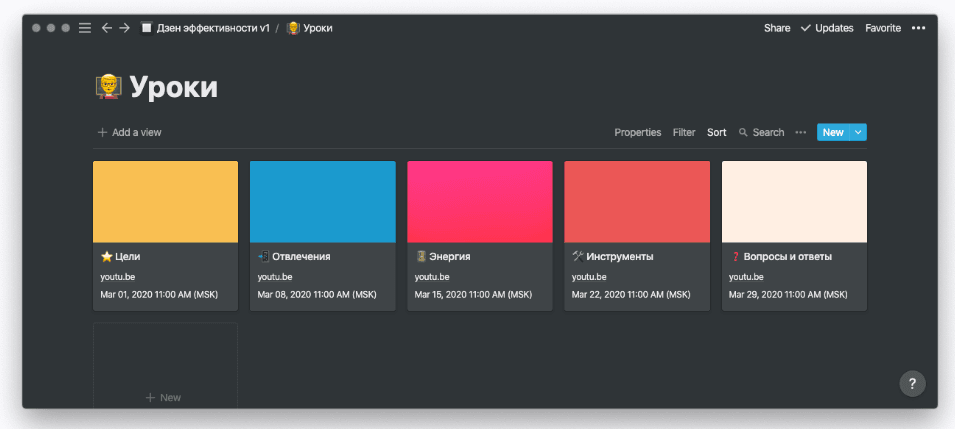Viewport: 955px width, 429px height.
Task: Click the star emoji on Цели card
Action: [106, 257]
